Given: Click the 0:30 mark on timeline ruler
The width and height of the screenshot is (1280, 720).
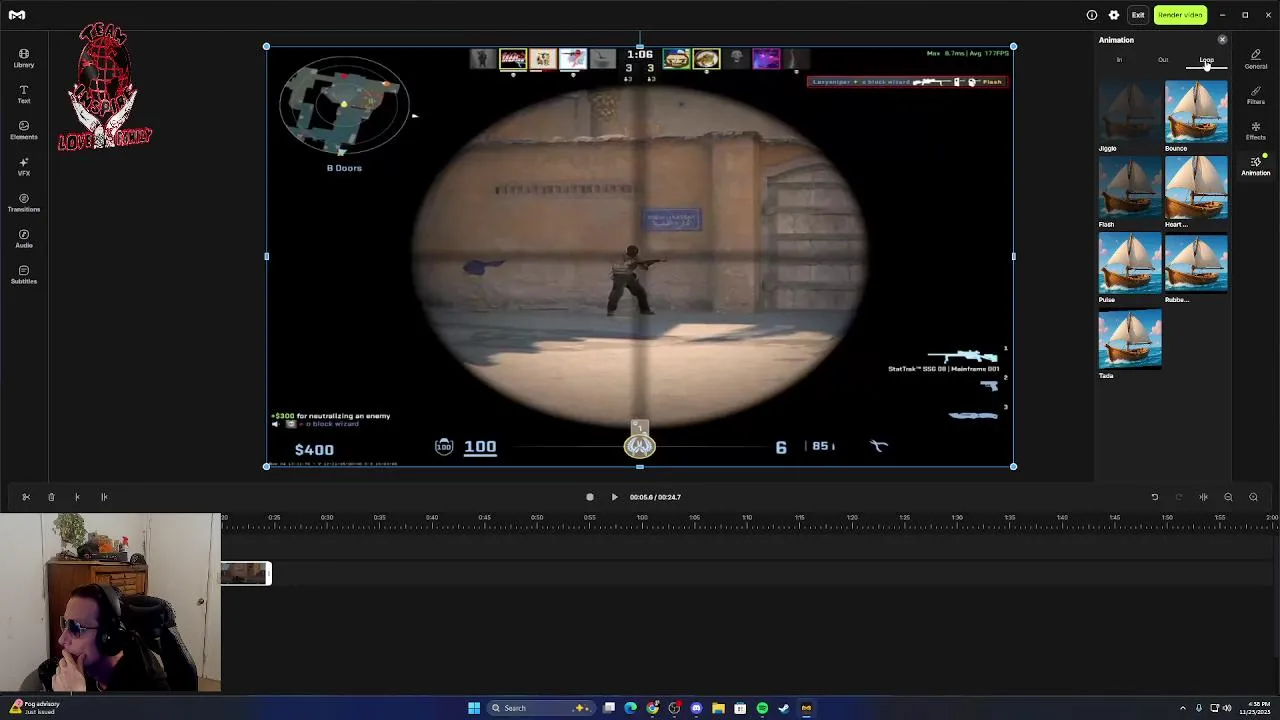Looking at the screenshot, I should tap(327, 517).
